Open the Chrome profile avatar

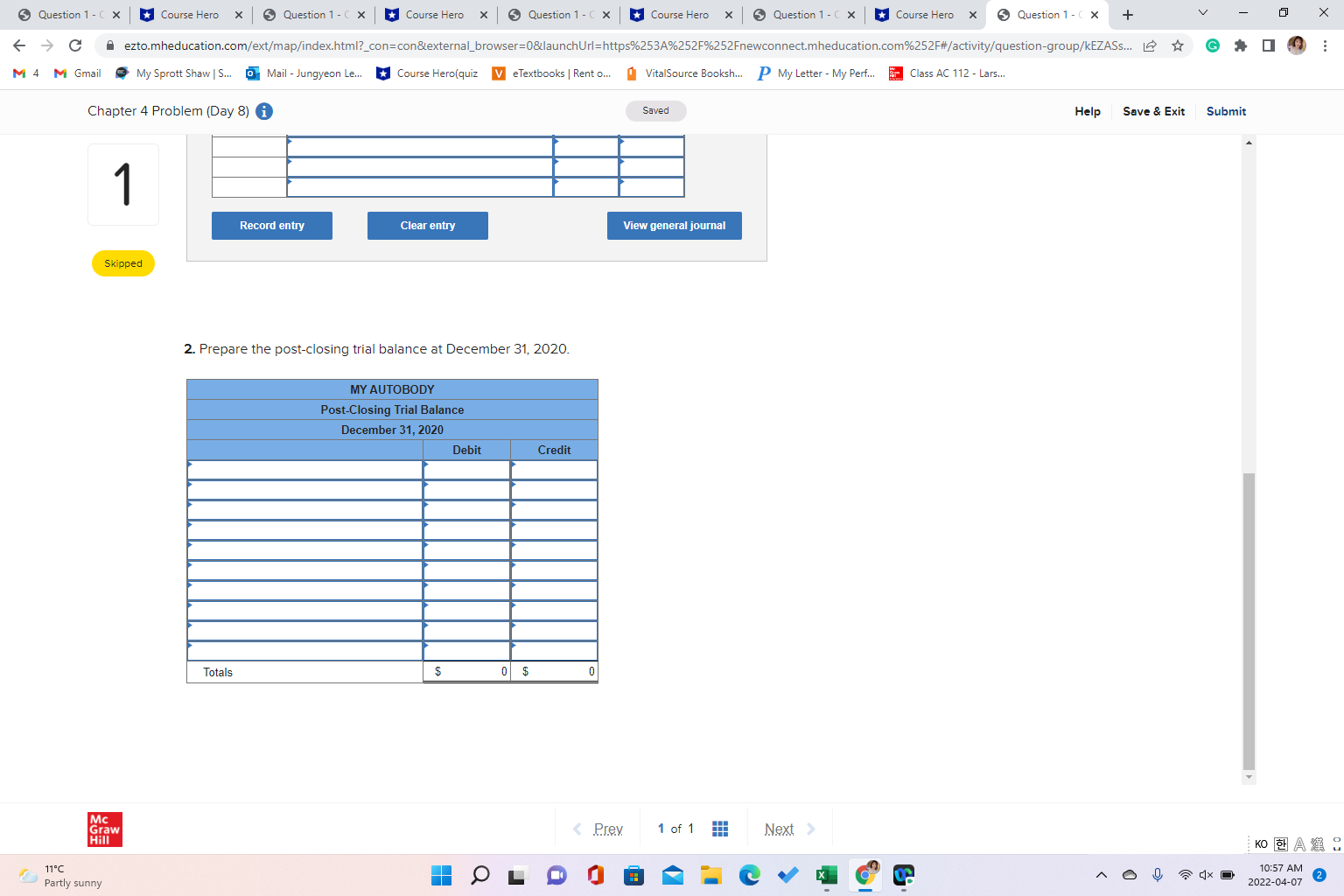1297,45
